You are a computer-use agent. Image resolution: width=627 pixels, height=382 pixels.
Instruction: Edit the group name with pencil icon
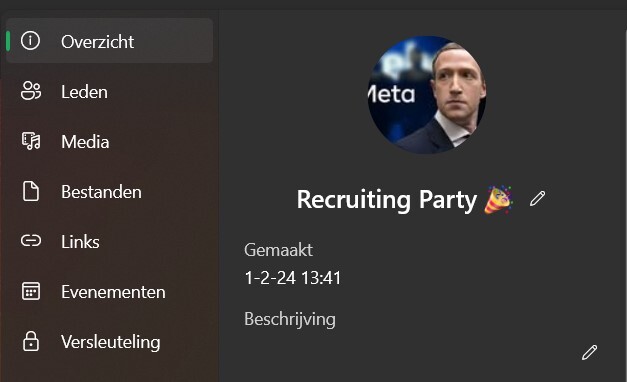click(x=537, y=198)
